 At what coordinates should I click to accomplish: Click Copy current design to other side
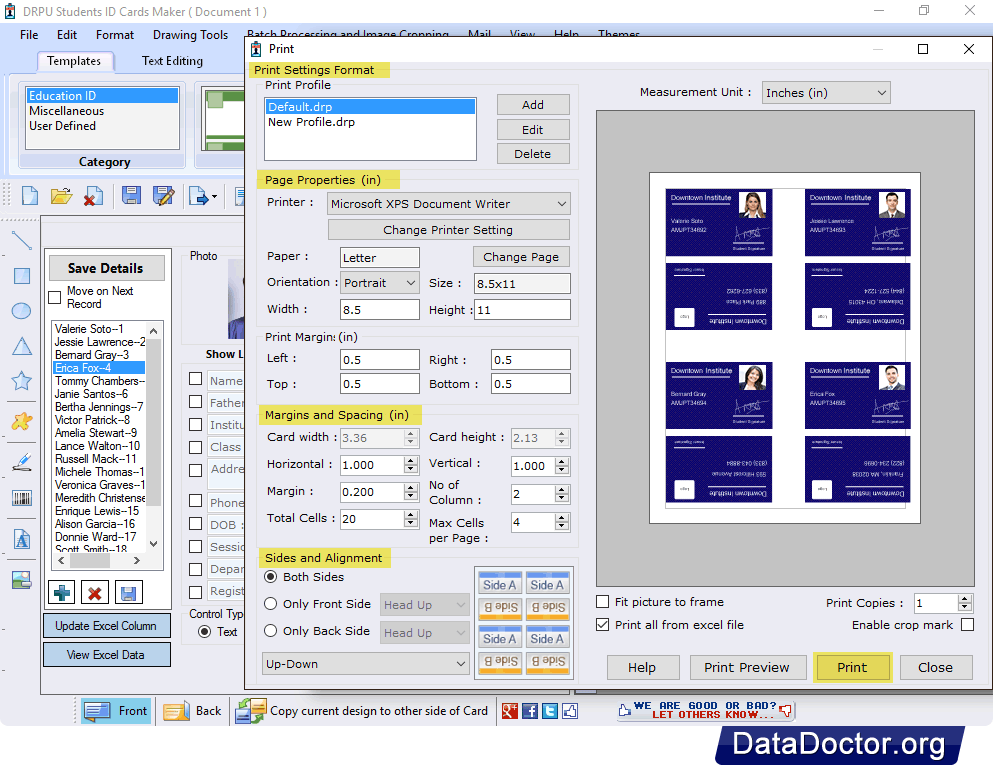[362, 711]
